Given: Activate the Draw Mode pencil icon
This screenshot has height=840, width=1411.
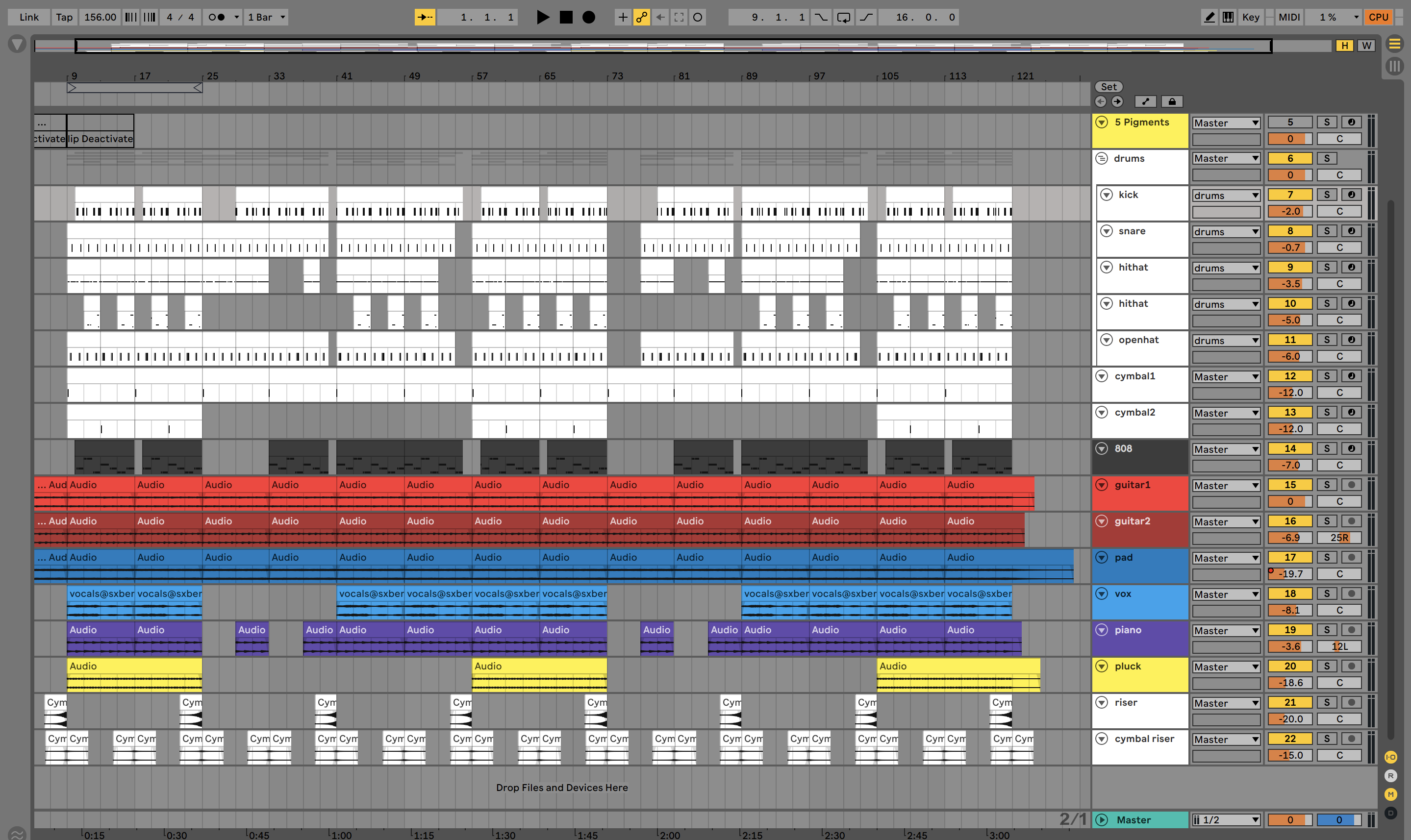Looking at the screenshot, I should click(x=1209, y=17).
